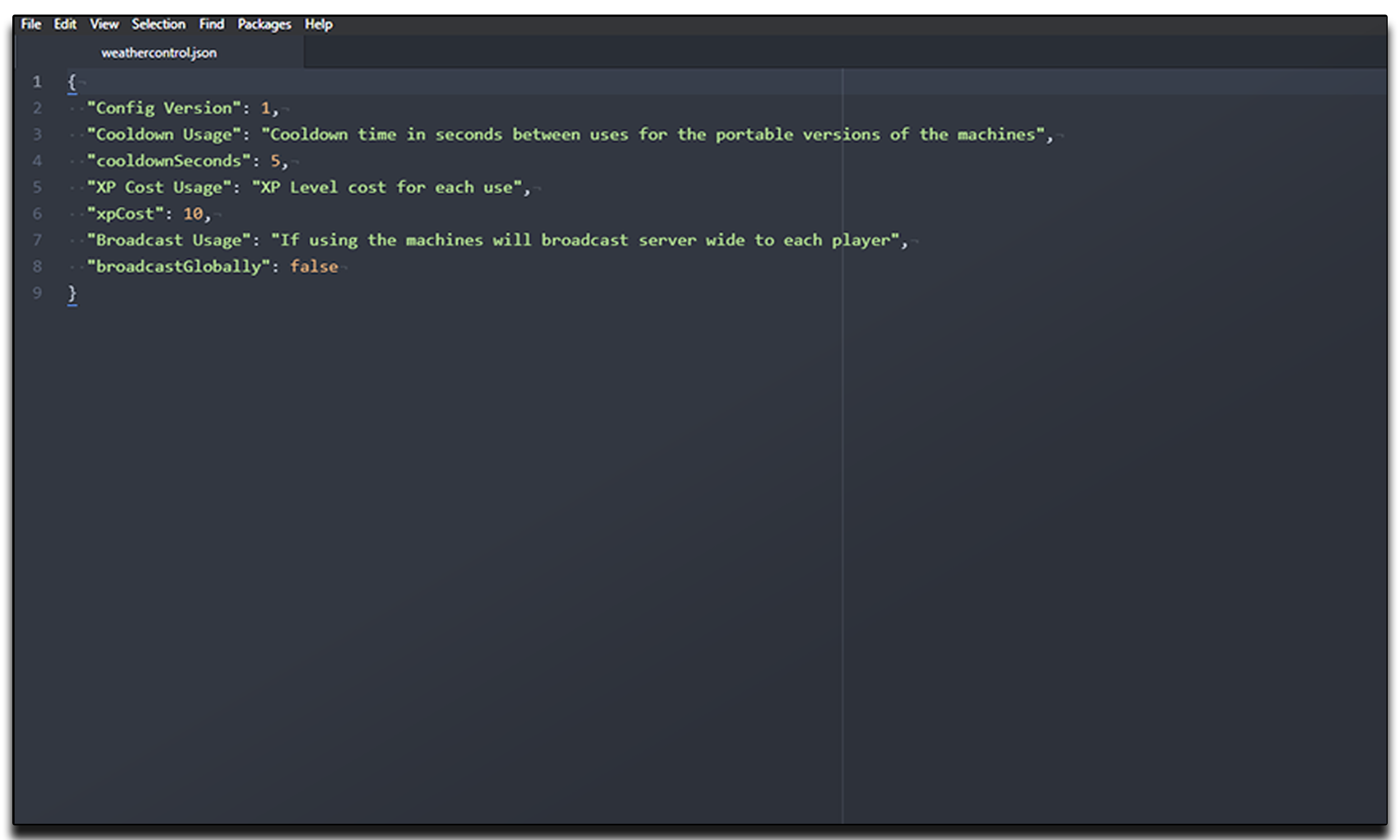
Task: Click the "If using the machines will broadcast" string
Action: coord(585,240)
